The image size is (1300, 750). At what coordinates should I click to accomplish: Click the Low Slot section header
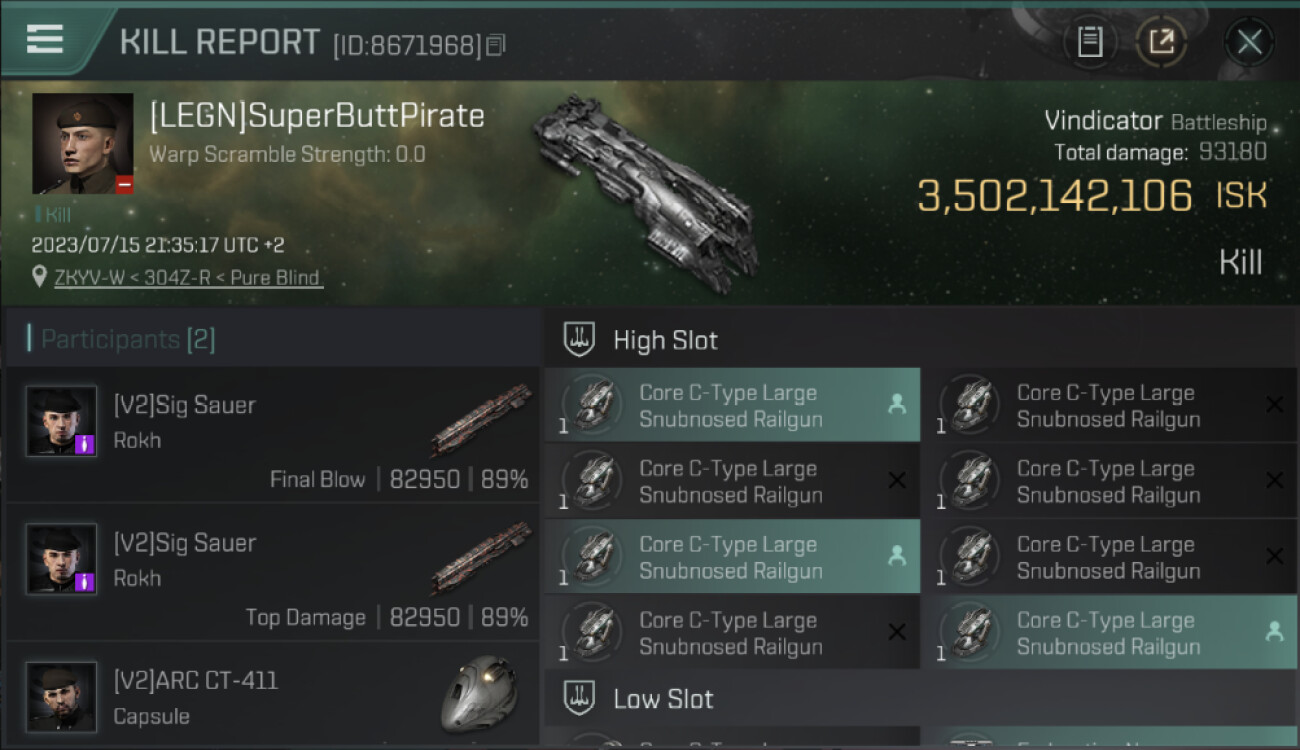pos(664,698)
